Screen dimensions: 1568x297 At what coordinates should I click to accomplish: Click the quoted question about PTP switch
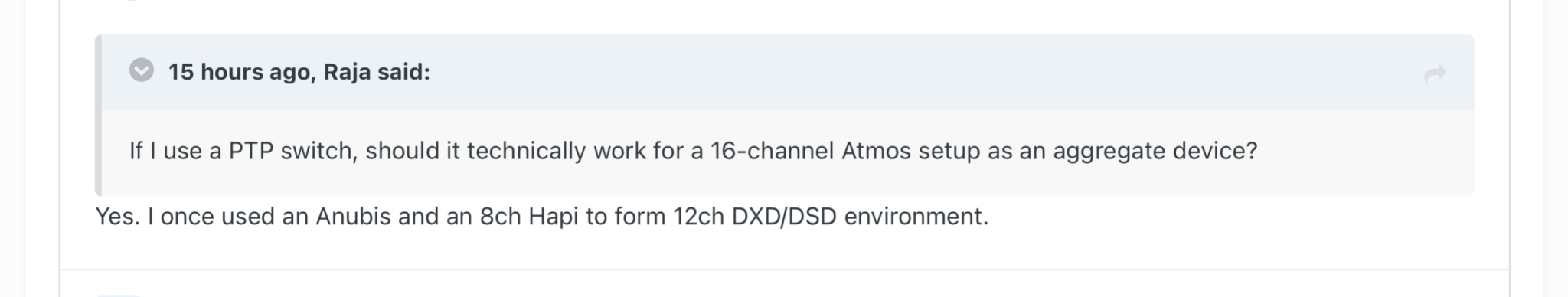693,151
